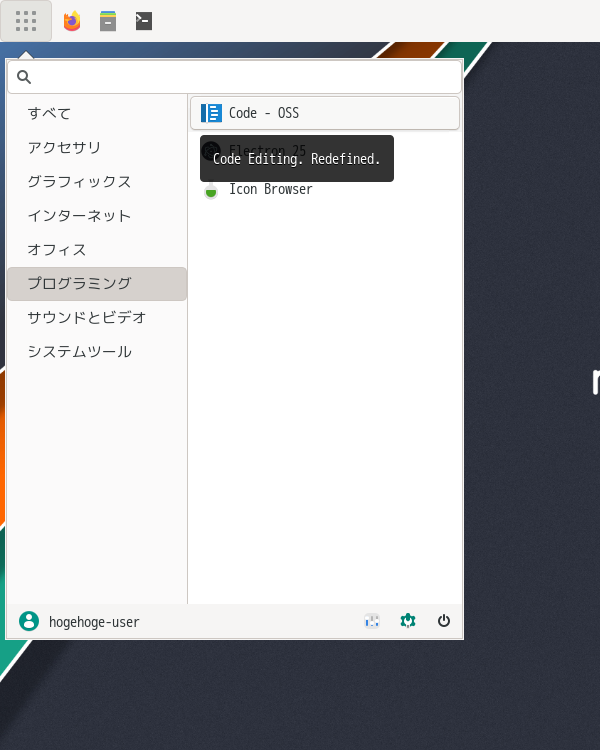600x750 pixels.
Task: Launch Firefox from the top panel
Action: click(x=72, y=21)
